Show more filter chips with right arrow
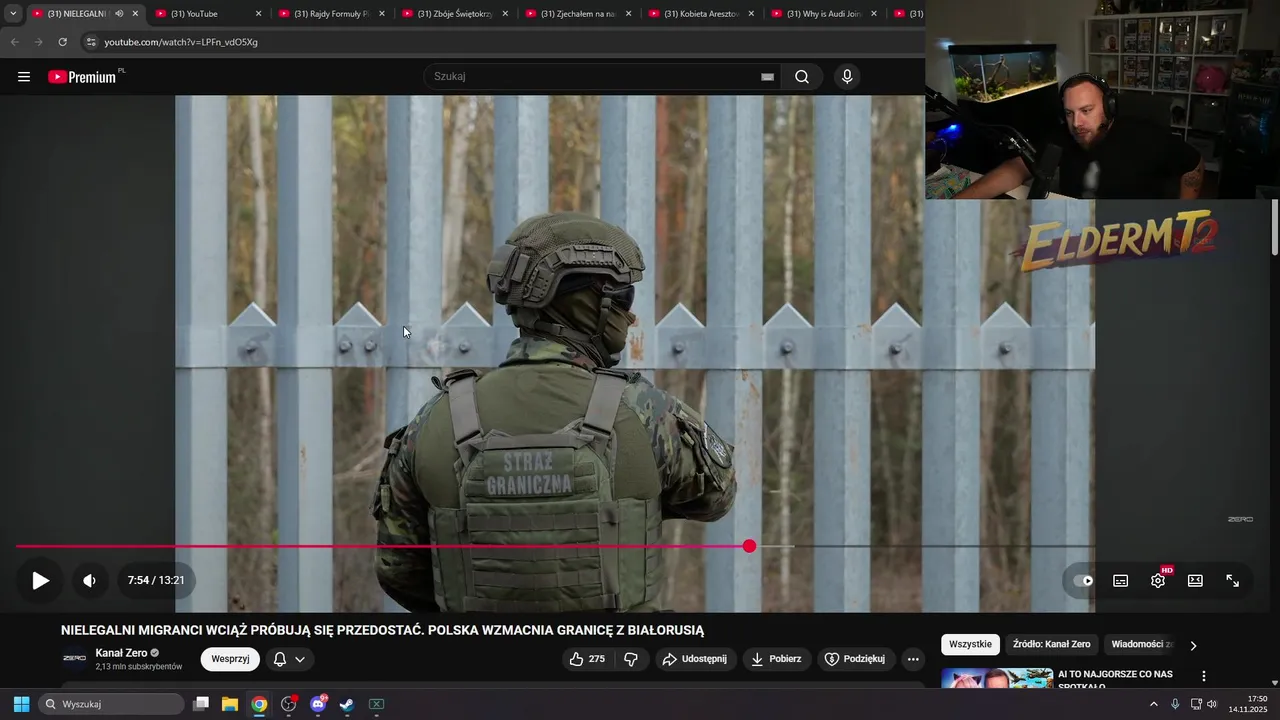The image size is (1280, 720). (1193, 645)
